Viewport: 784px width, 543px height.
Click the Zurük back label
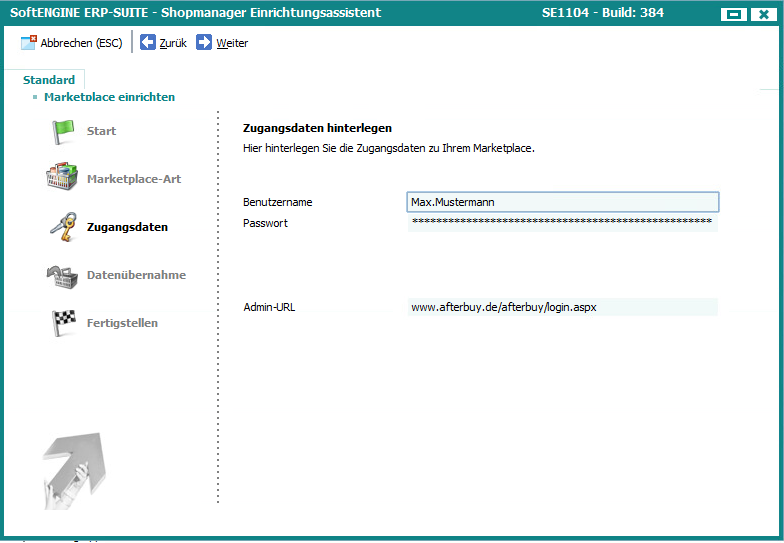click(173, 43)
